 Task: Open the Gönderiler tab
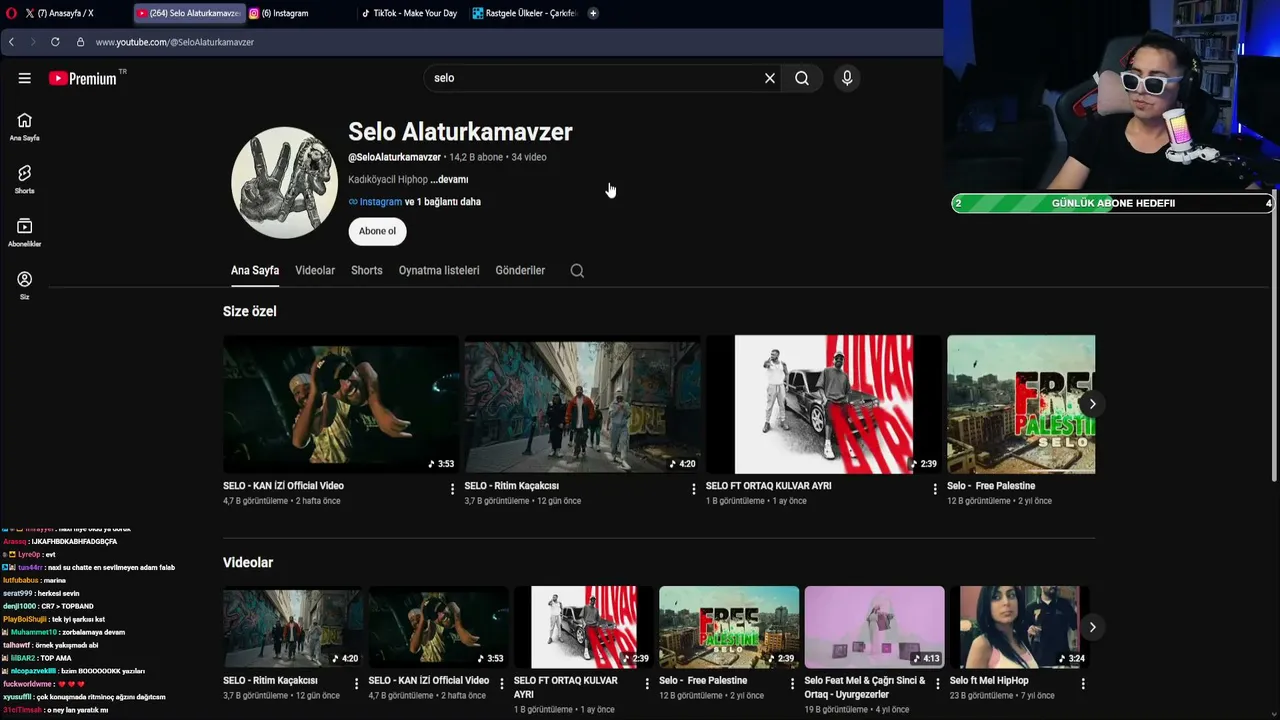(520, 271)
